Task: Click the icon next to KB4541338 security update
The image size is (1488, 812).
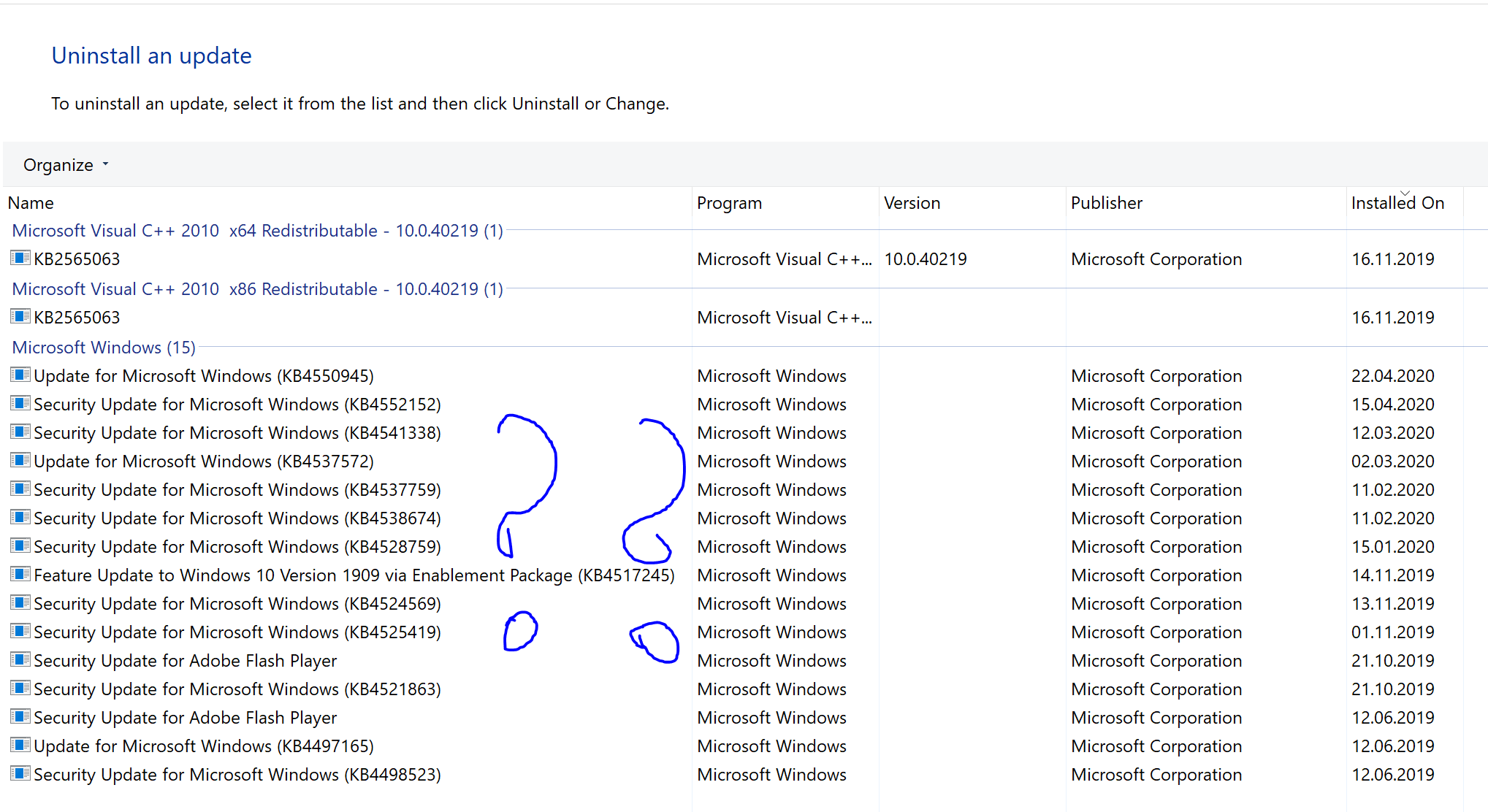Action: (x=20, y=432)
